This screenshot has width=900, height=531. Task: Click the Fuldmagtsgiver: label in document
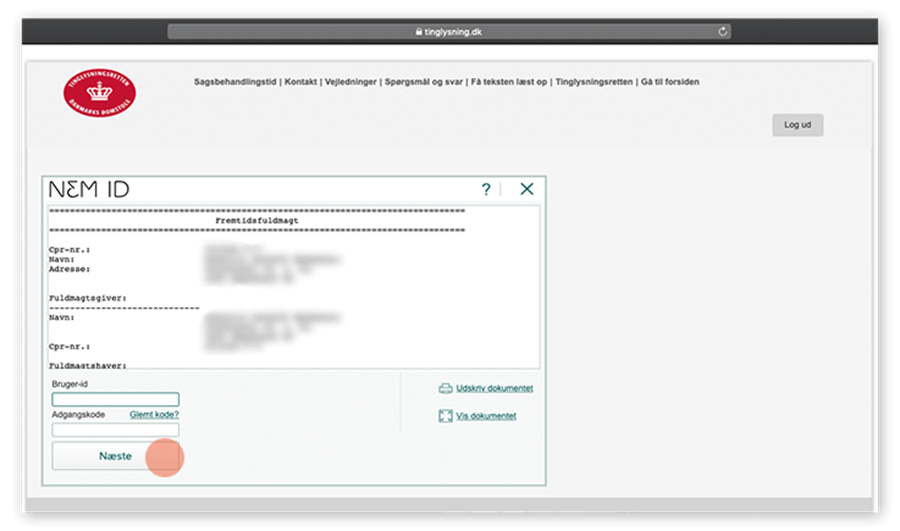tap(88, 299)
